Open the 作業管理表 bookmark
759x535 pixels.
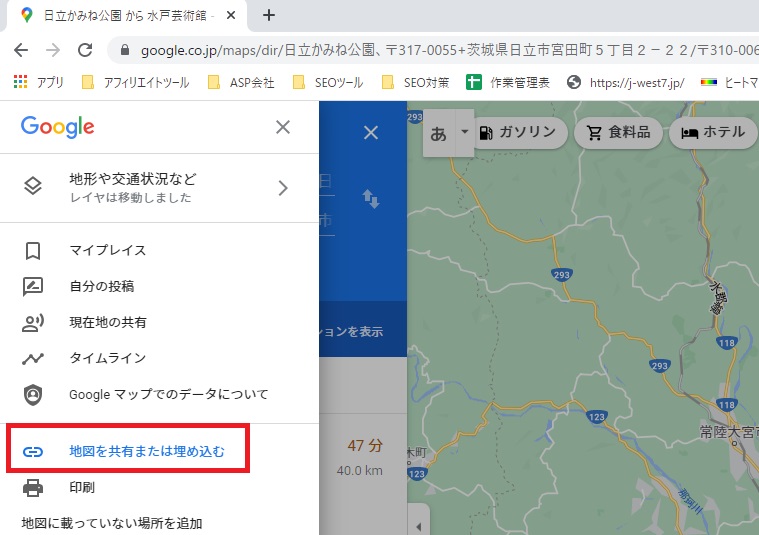point(508,83)
